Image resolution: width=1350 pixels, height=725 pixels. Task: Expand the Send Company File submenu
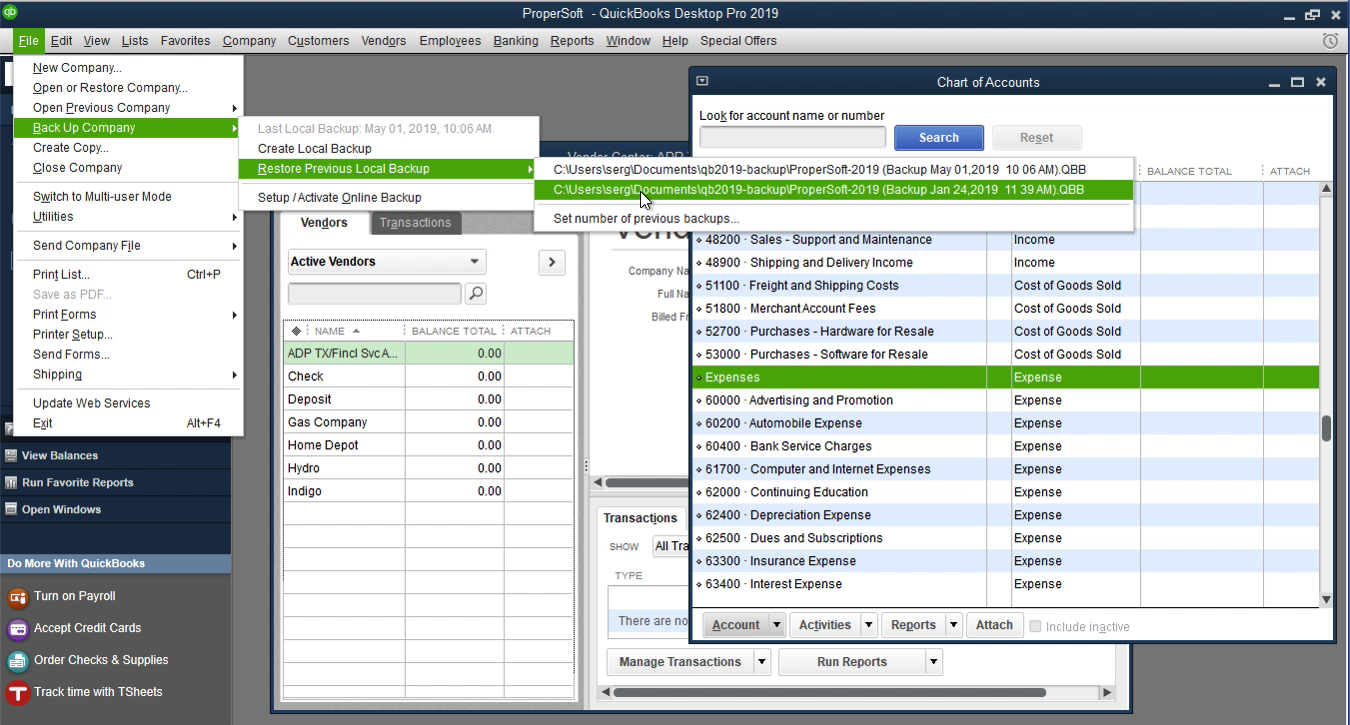click(x=128, y=246)
